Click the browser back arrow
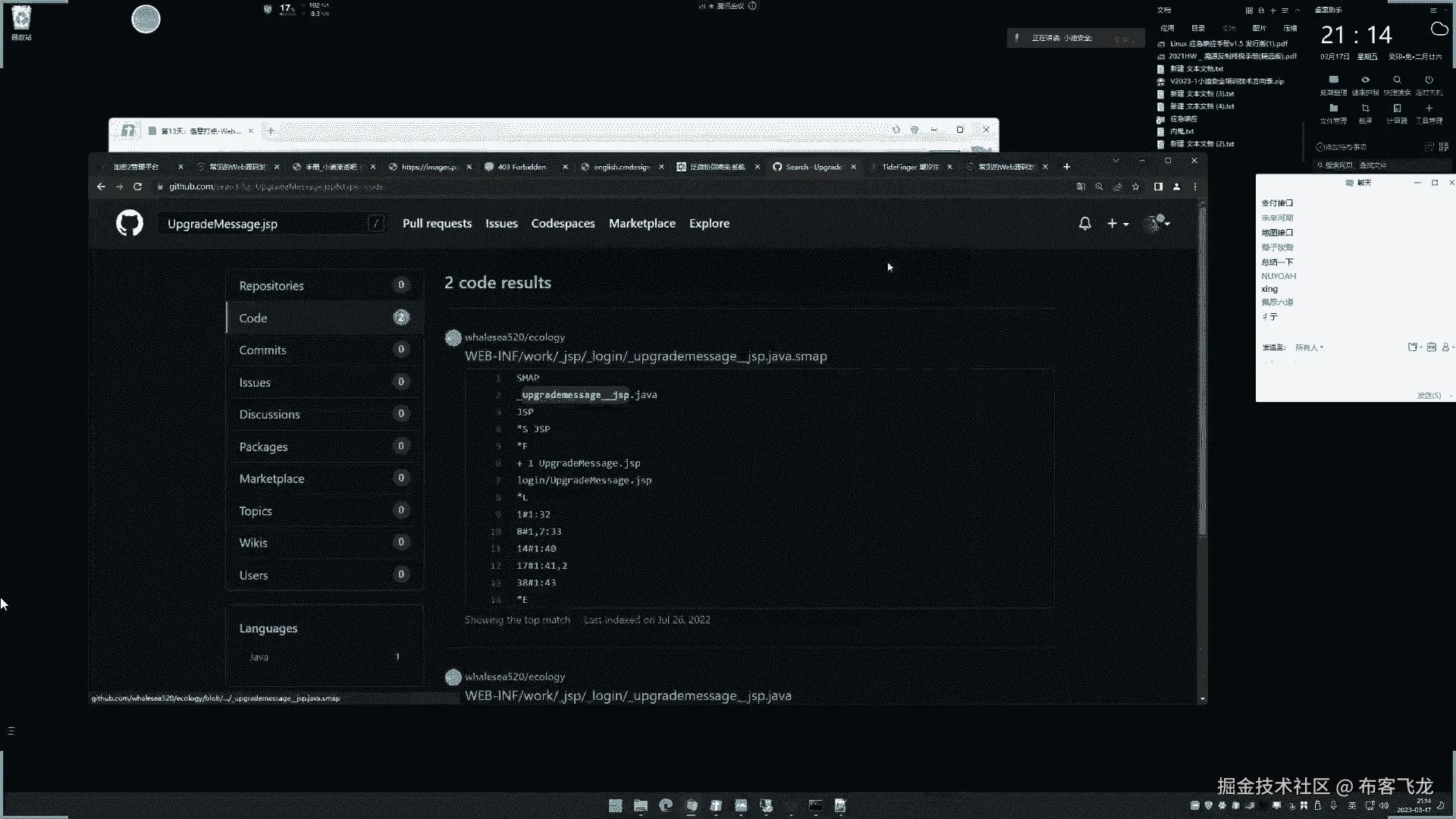 coord(101,187)
